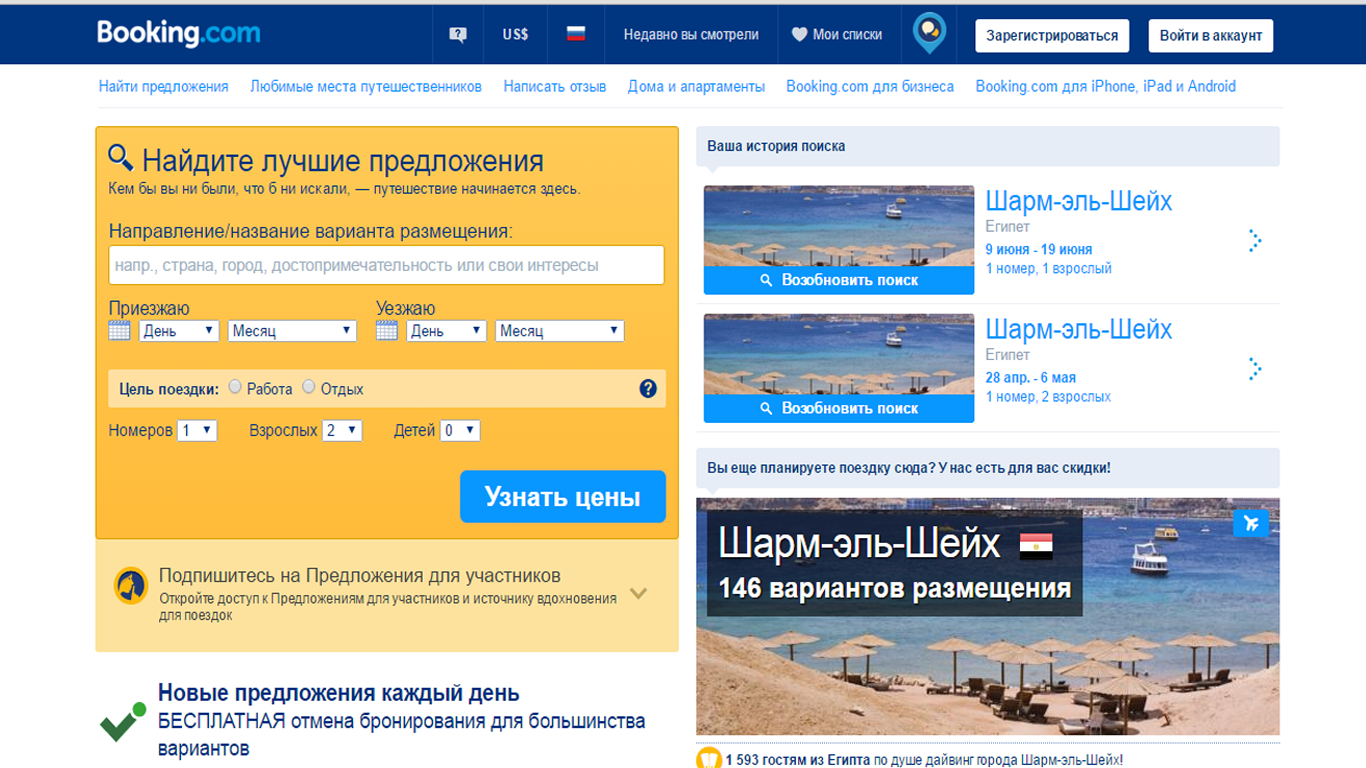Open the check-in День dropdown
Viewport: 1366px width, 768px height.
pos(179,331)
